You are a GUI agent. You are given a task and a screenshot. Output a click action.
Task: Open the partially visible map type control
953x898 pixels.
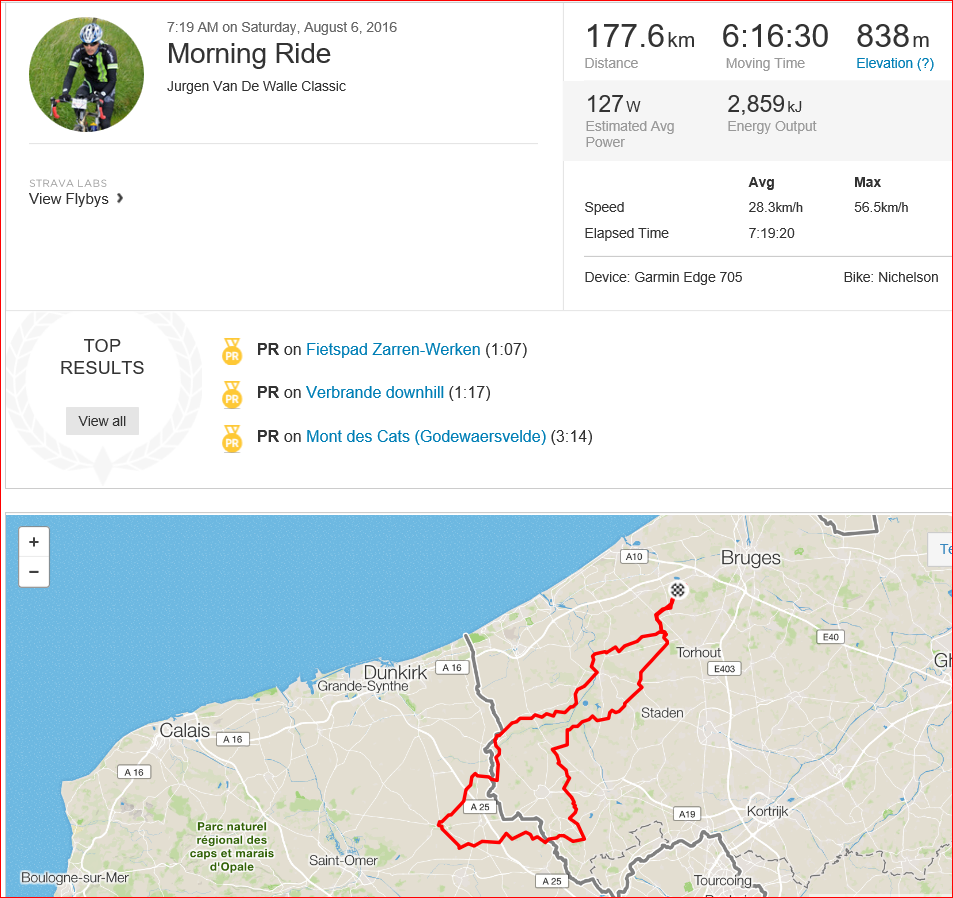[x=940, y=549]
